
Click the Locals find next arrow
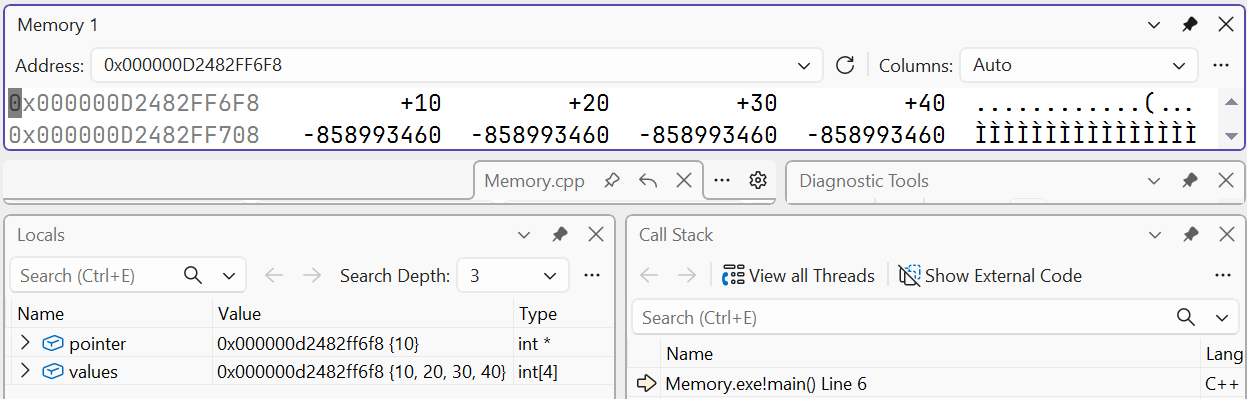[312, 275]
